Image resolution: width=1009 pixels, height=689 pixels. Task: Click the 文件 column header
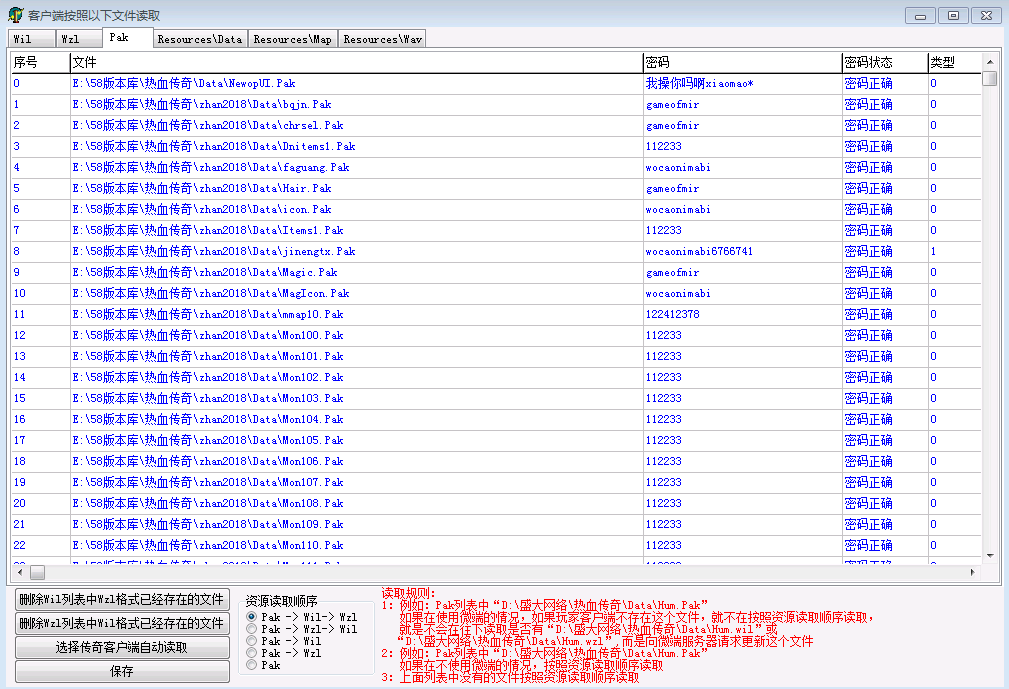(355, 63)
